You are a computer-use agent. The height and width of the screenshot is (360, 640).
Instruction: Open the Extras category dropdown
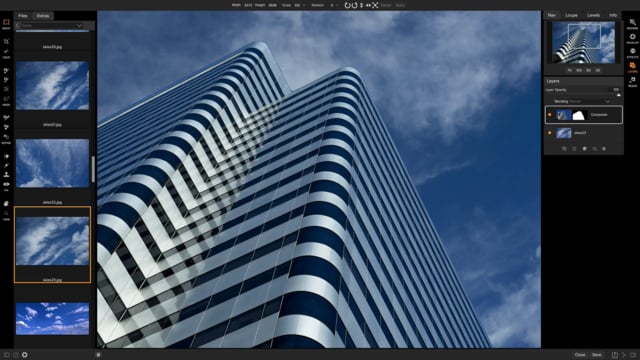coord(51,25)
